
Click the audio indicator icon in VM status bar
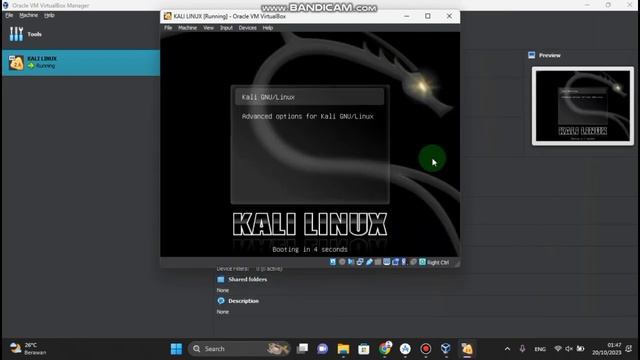351,262
